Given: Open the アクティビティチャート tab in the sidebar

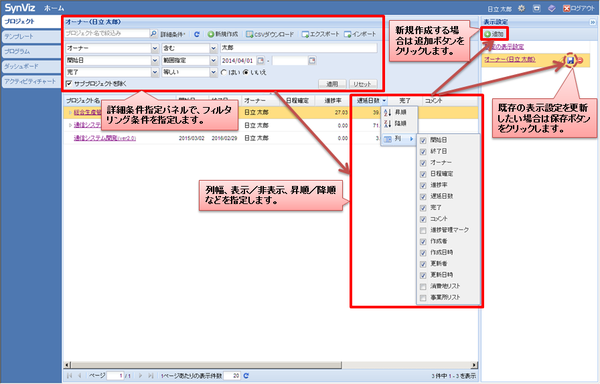Looking at the screenshot, I should [31, 81].
